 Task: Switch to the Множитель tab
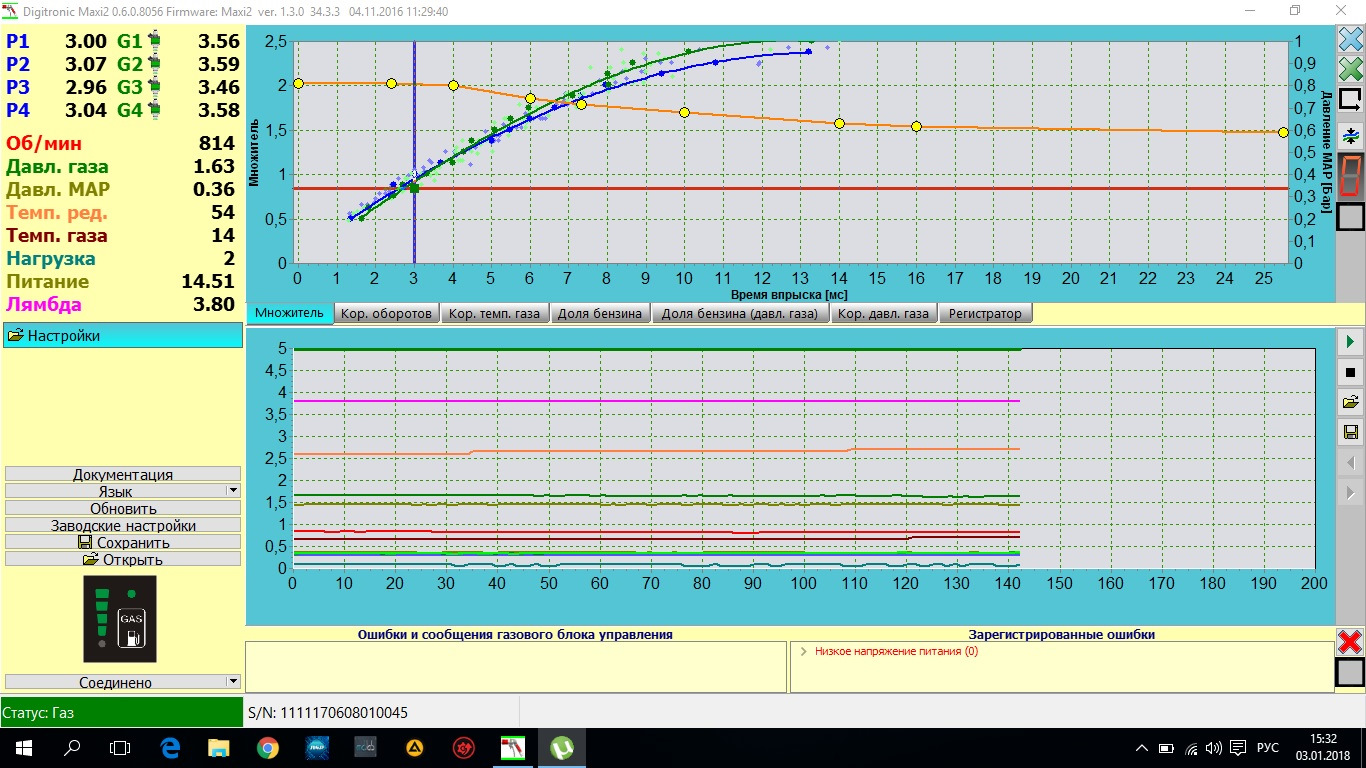[289, 313]
